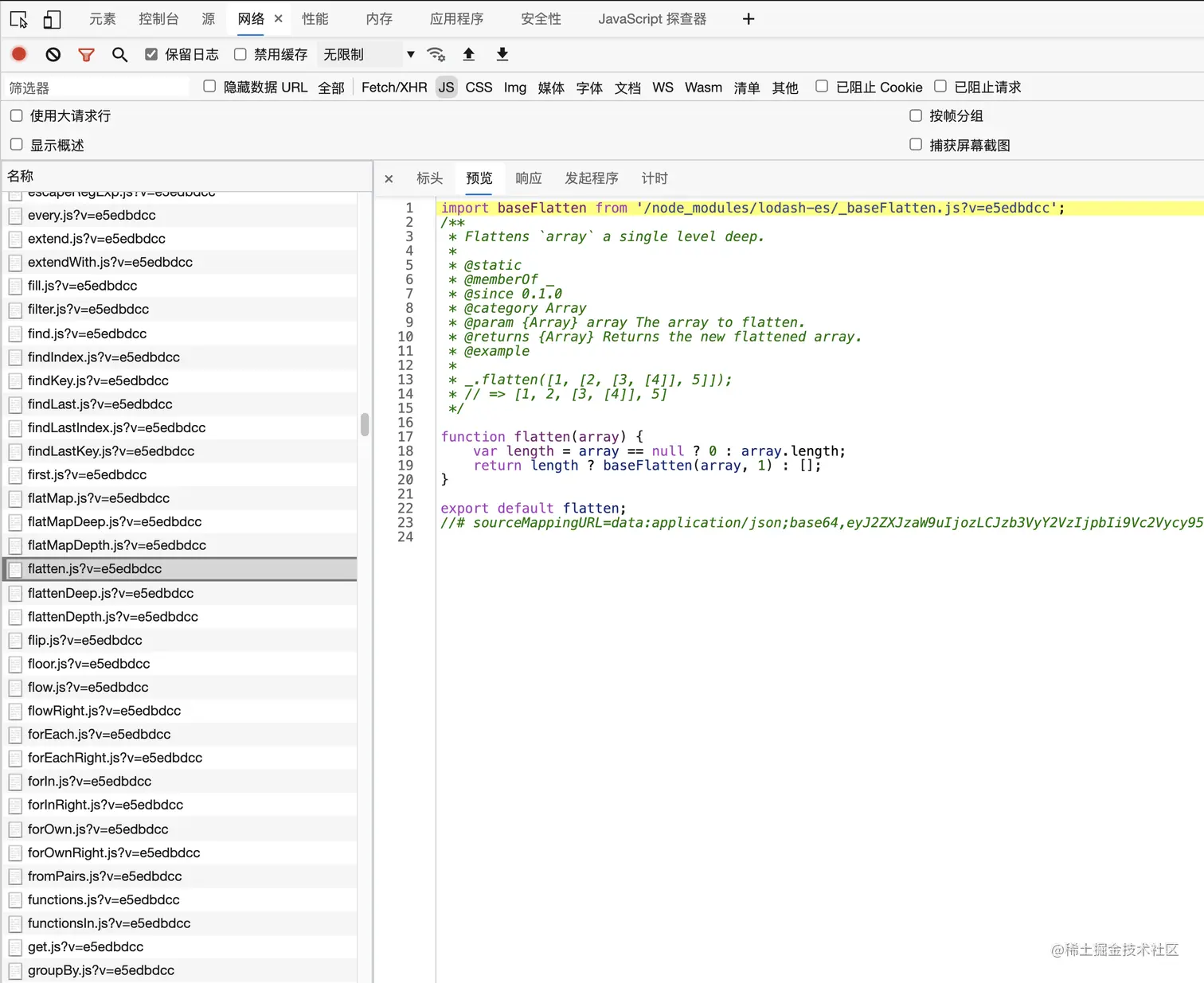
Task: Filter requests by WS
Action: click(663, 88)
